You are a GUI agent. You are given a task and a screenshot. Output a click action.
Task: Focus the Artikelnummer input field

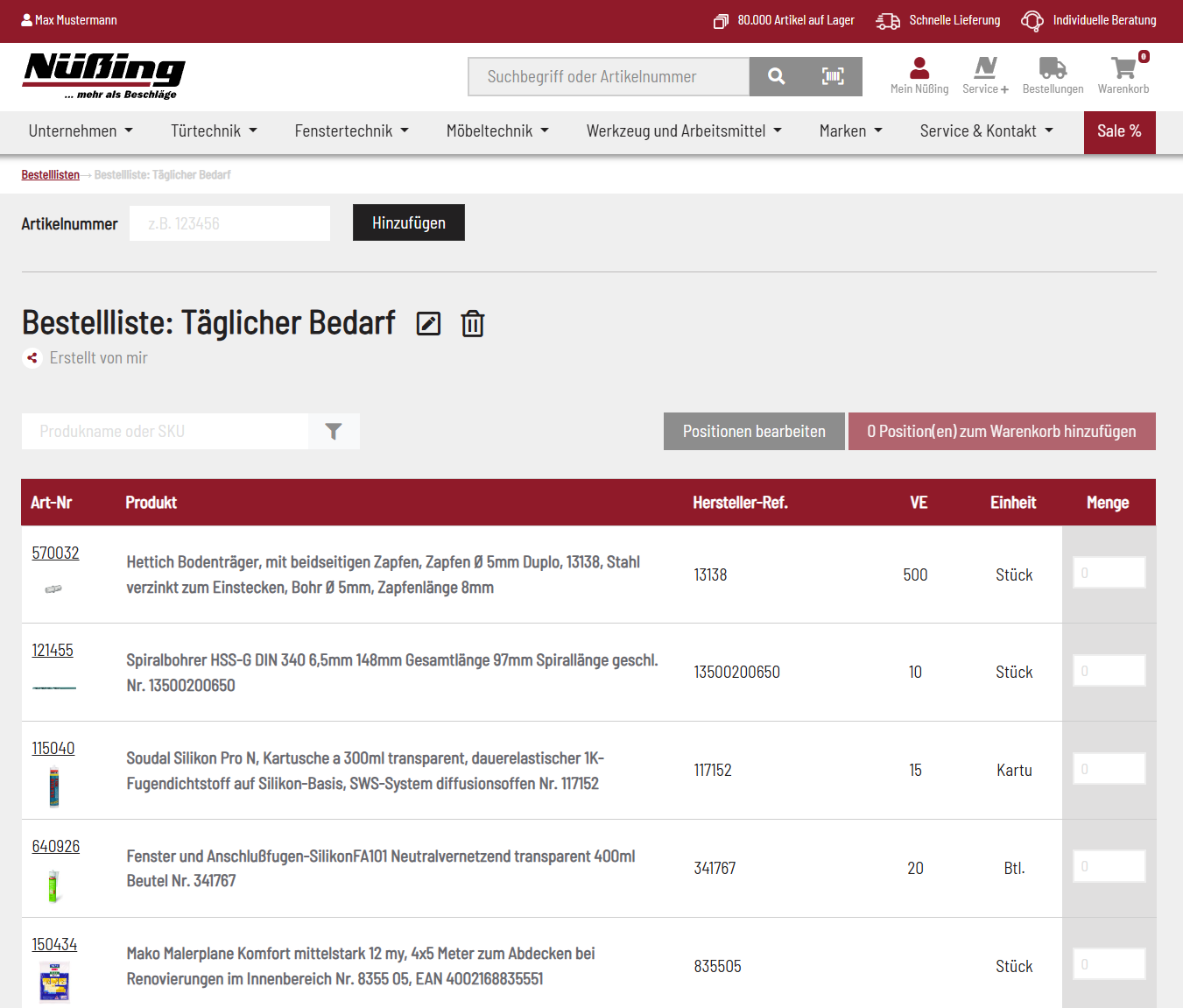pyautogui.click(x=229, y=223)
